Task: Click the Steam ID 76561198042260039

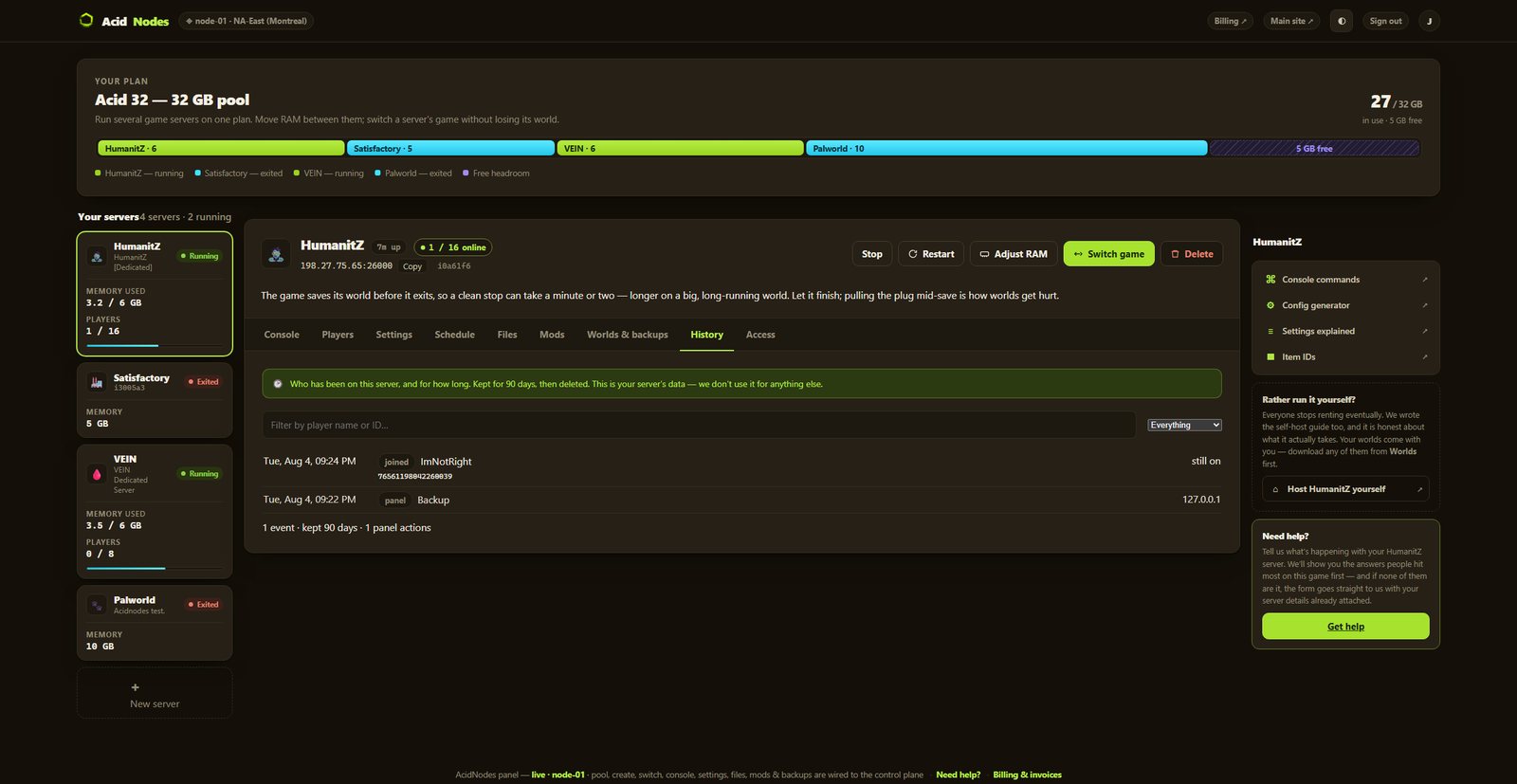Action: point(414,476)
